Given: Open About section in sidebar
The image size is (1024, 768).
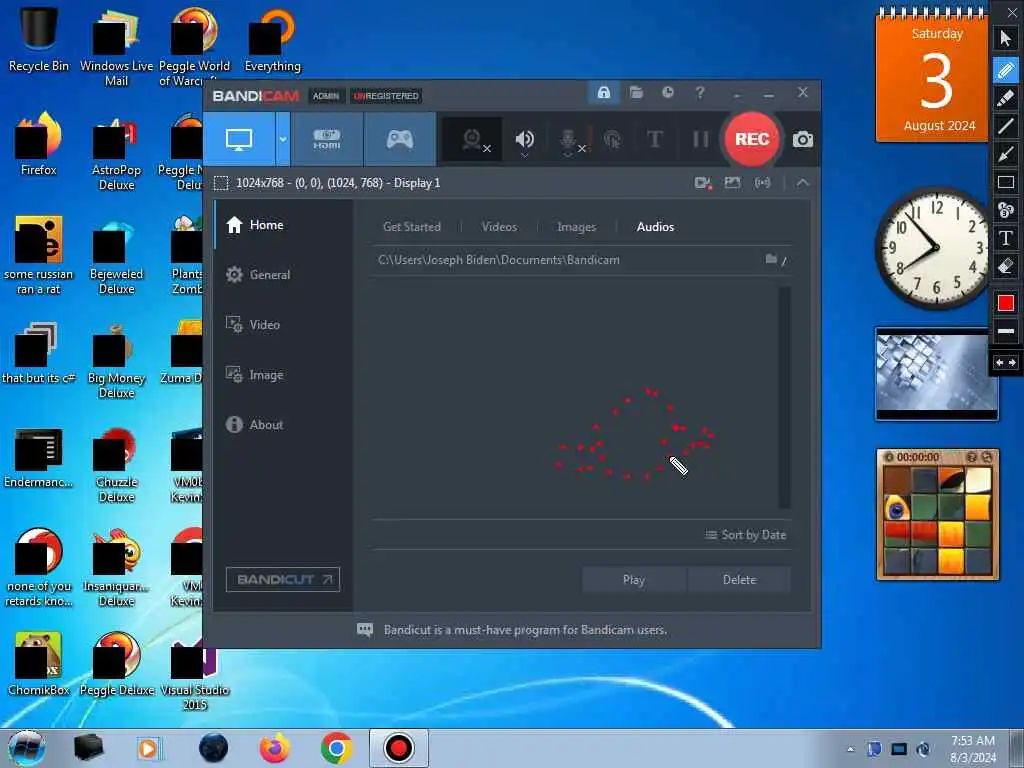Looking at the screenshot, I should [x=283, y=424].
